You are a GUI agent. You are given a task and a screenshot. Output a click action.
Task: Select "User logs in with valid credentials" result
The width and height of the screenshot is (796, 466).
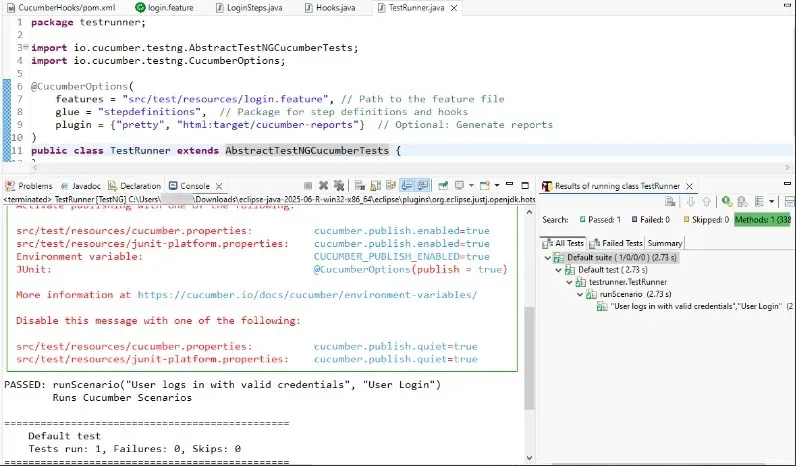tap(694, 307)
